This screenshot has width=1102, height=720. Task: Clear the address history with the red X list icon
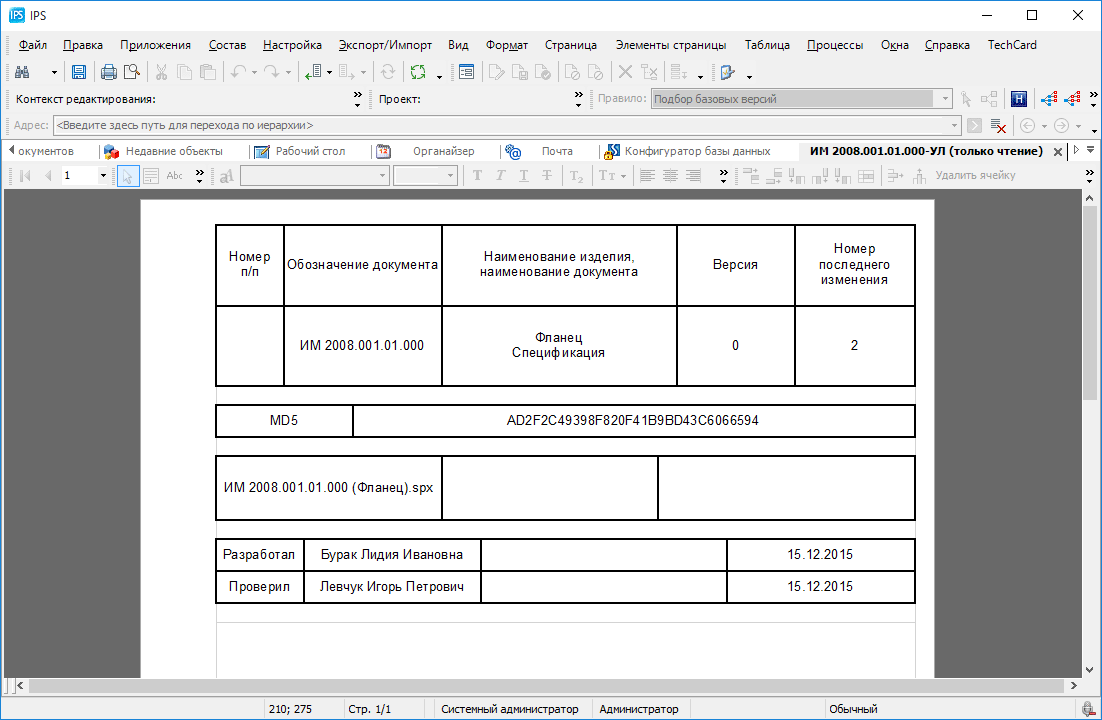pos(998,126)
